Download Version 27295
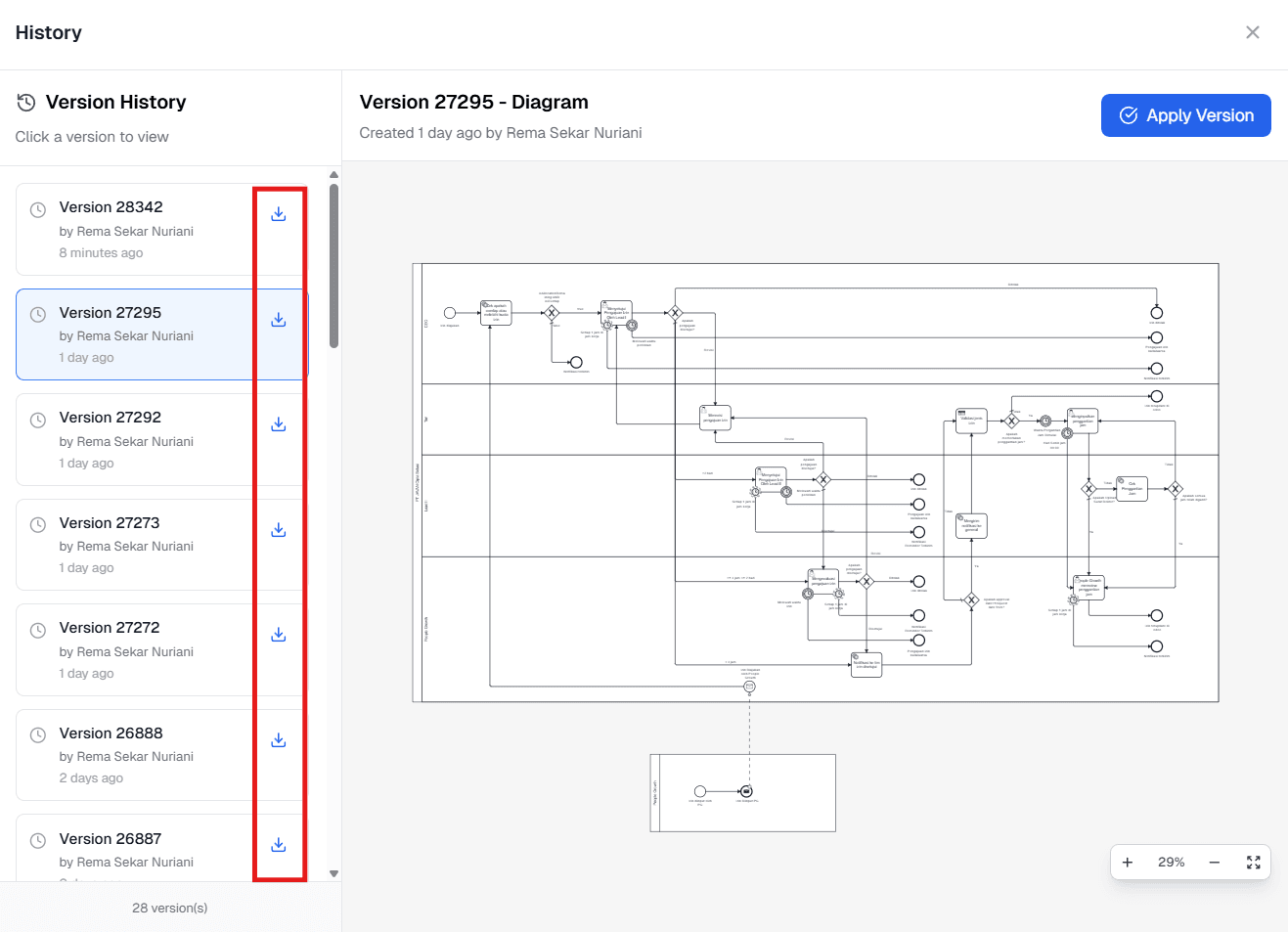1288x932 pixels. 278,320
